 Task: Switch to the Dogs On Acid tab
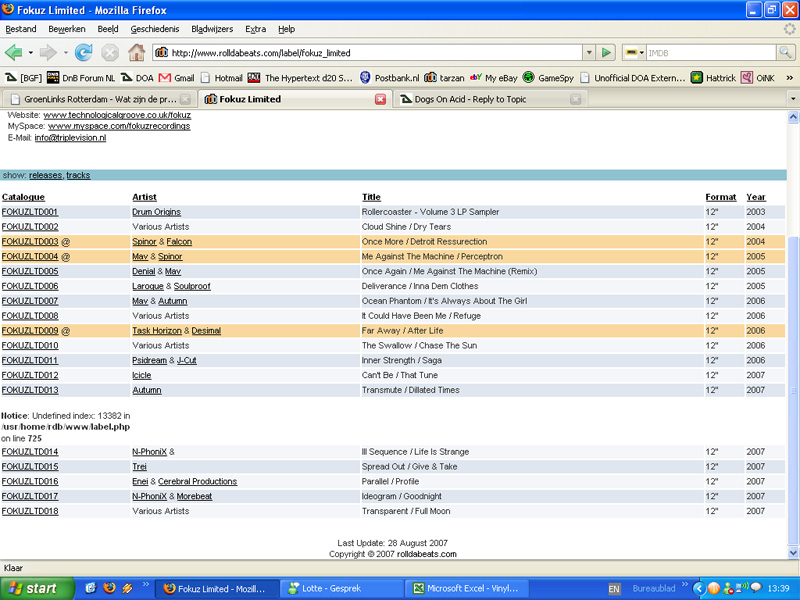point(490,99)
